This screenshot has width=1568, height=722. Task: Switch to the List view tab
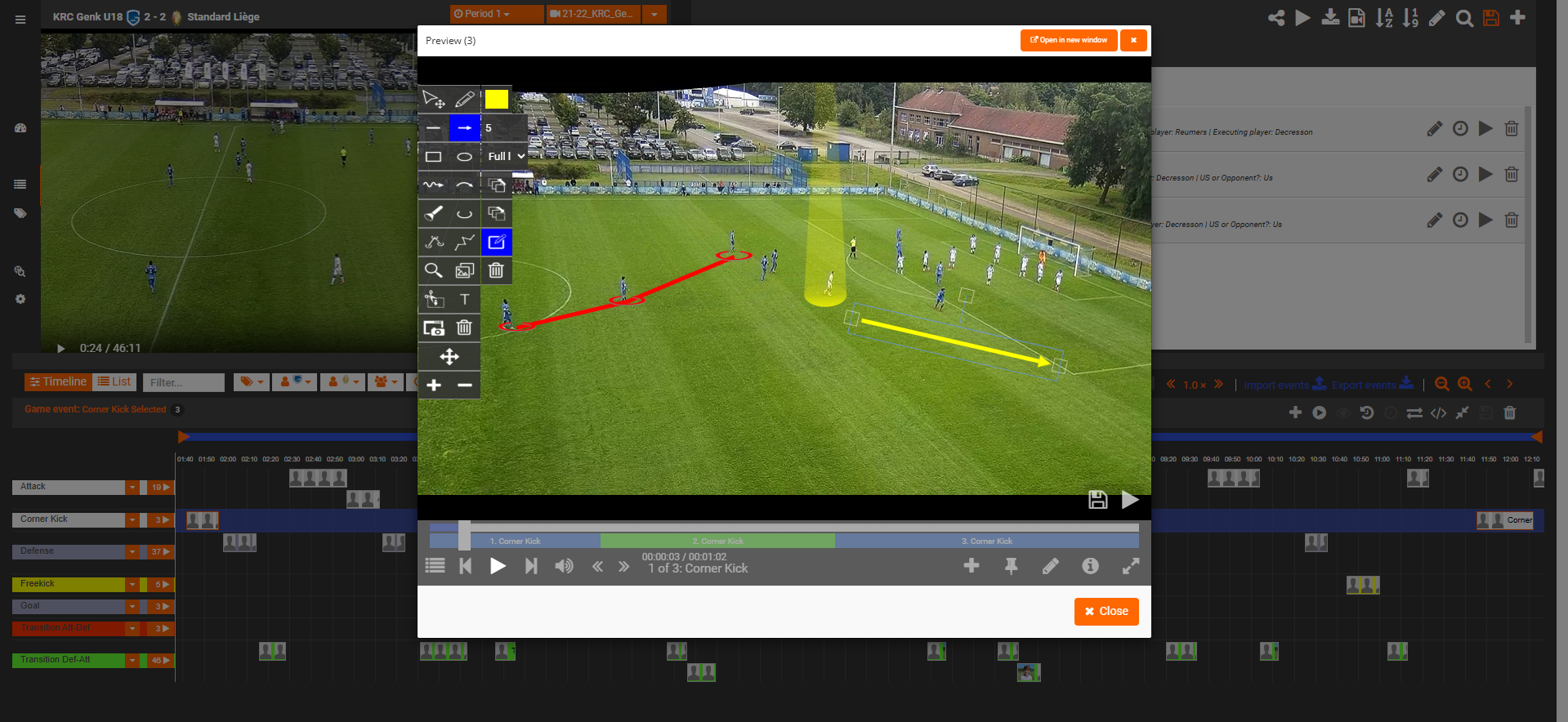114,382
